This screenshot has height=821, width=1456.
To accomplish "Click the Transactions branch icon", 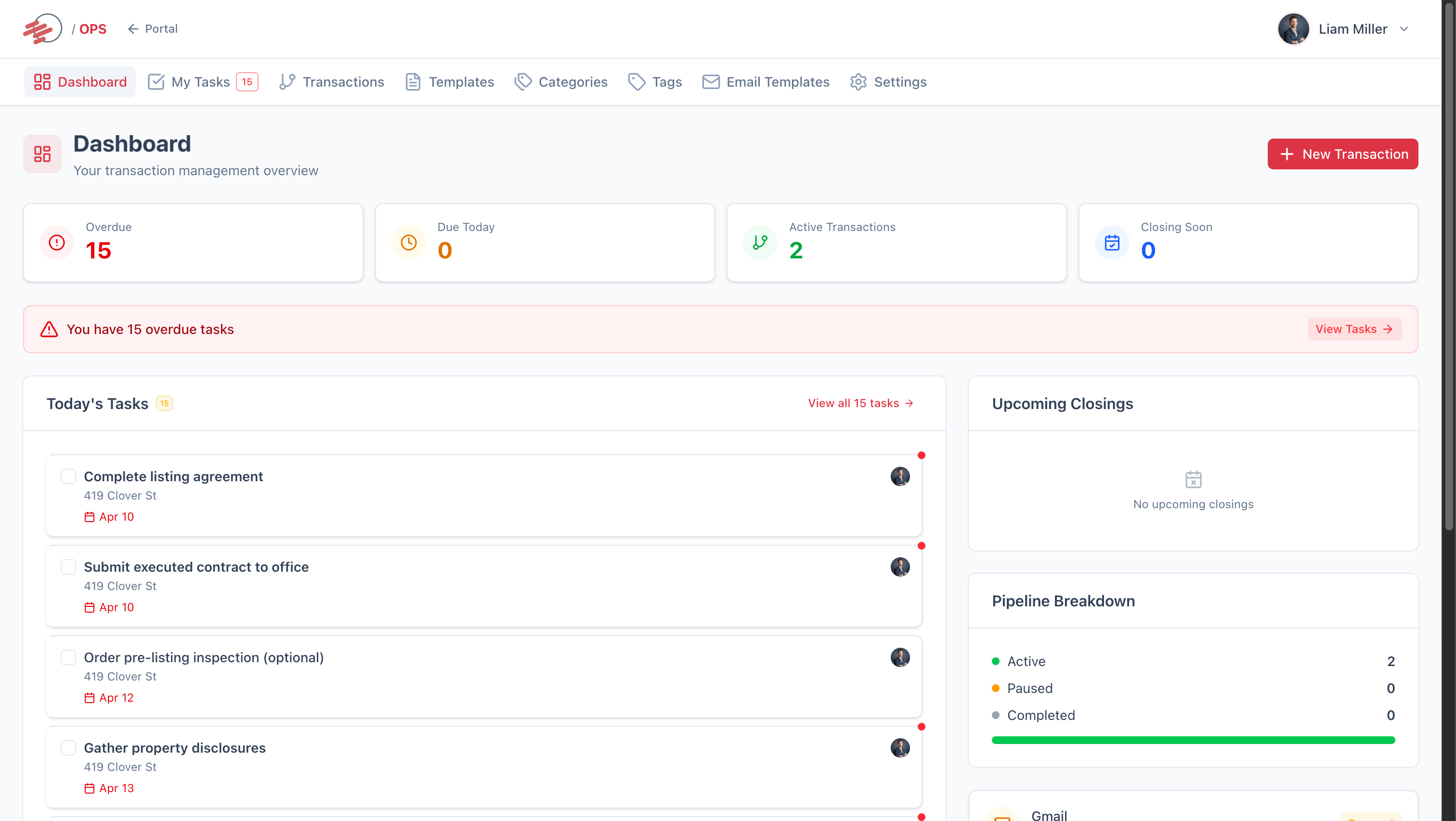I will (287, 82).
